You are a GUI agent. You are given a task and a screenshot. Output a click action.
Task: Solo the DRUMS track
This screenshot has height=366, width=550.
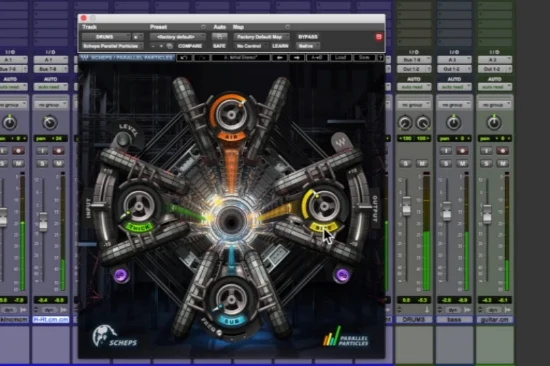click(406, 163)
